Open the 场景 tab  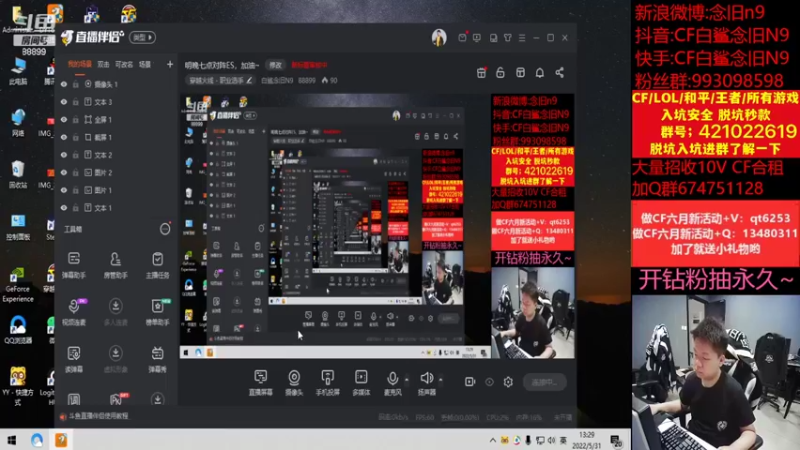tap(145, 64)
